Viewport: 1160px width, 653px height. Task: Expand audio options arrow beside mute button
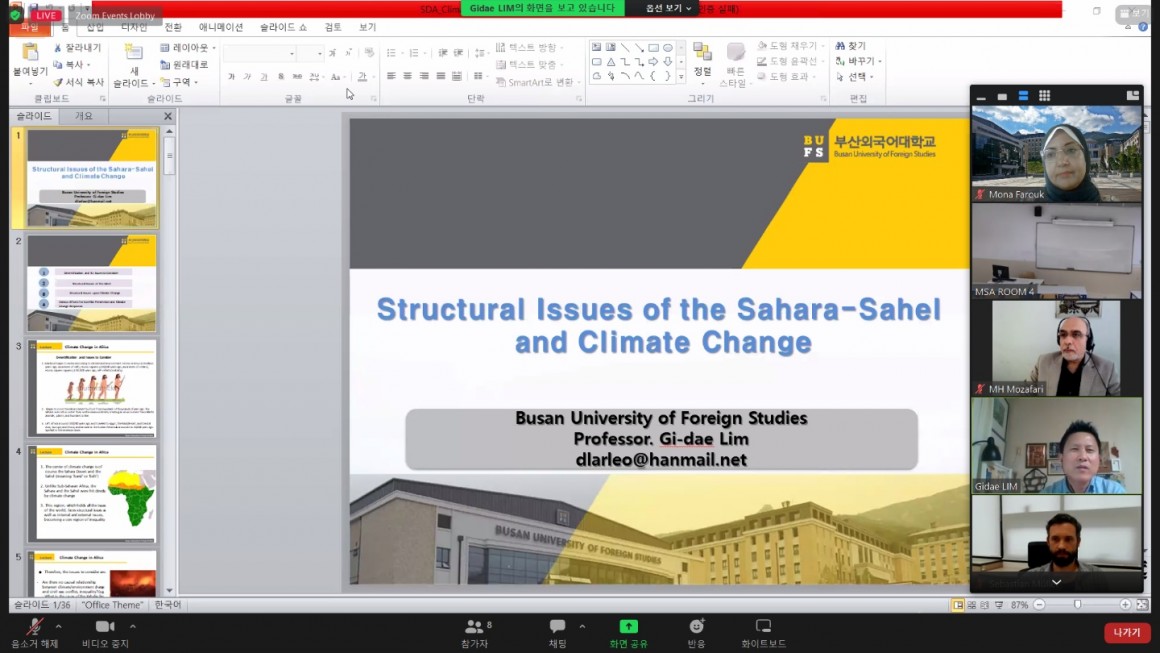click(58, 626)
